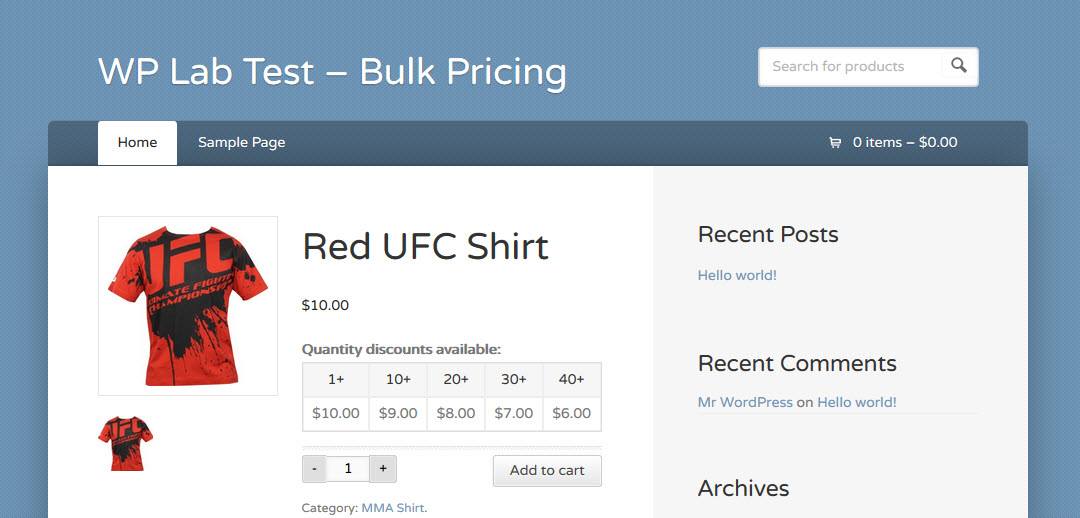1080x518 pixels.
Task: Decrease quantity with minus button
Action: pos(314,469)
